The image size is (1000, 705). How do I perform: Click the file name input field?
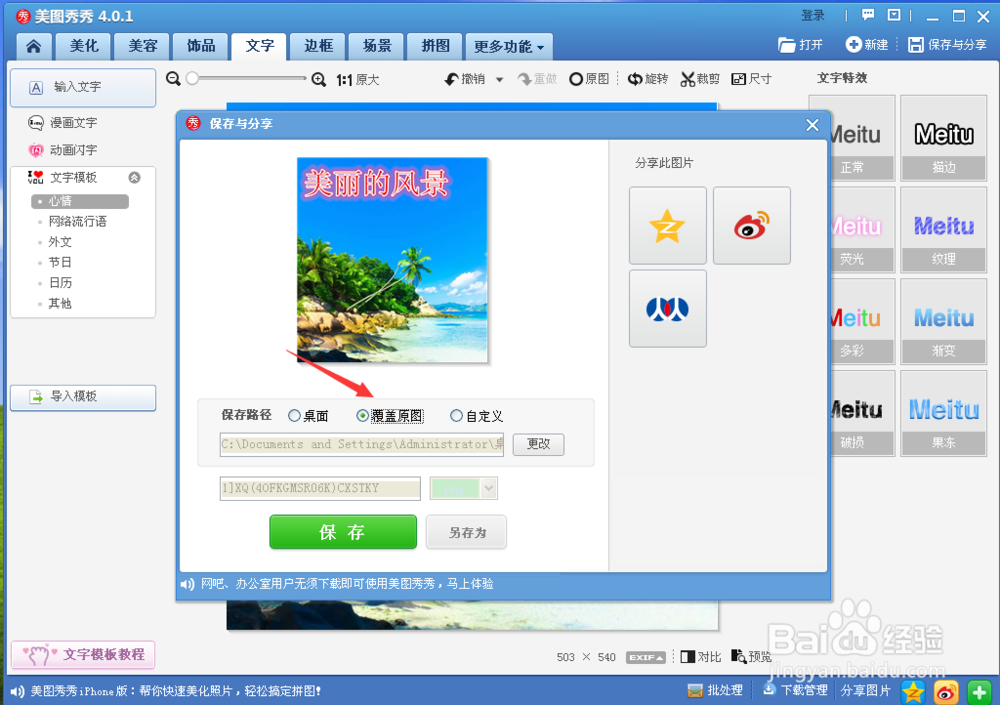click(320, 489)
